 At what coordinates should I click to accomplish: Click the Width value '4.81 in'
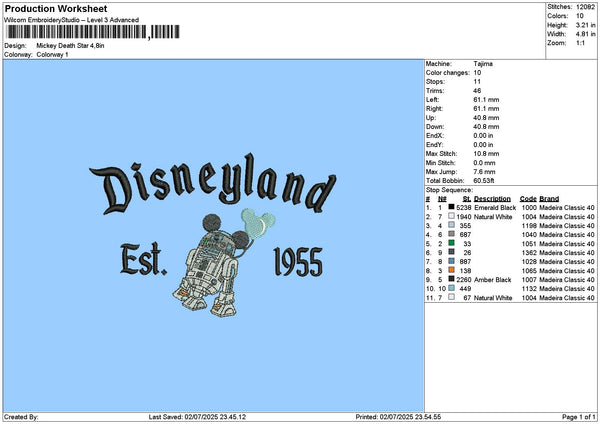[585, 34]
